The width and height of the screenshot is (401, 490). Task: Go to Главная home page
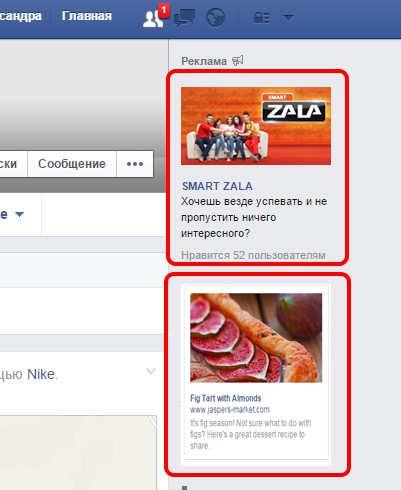[87, 16]
